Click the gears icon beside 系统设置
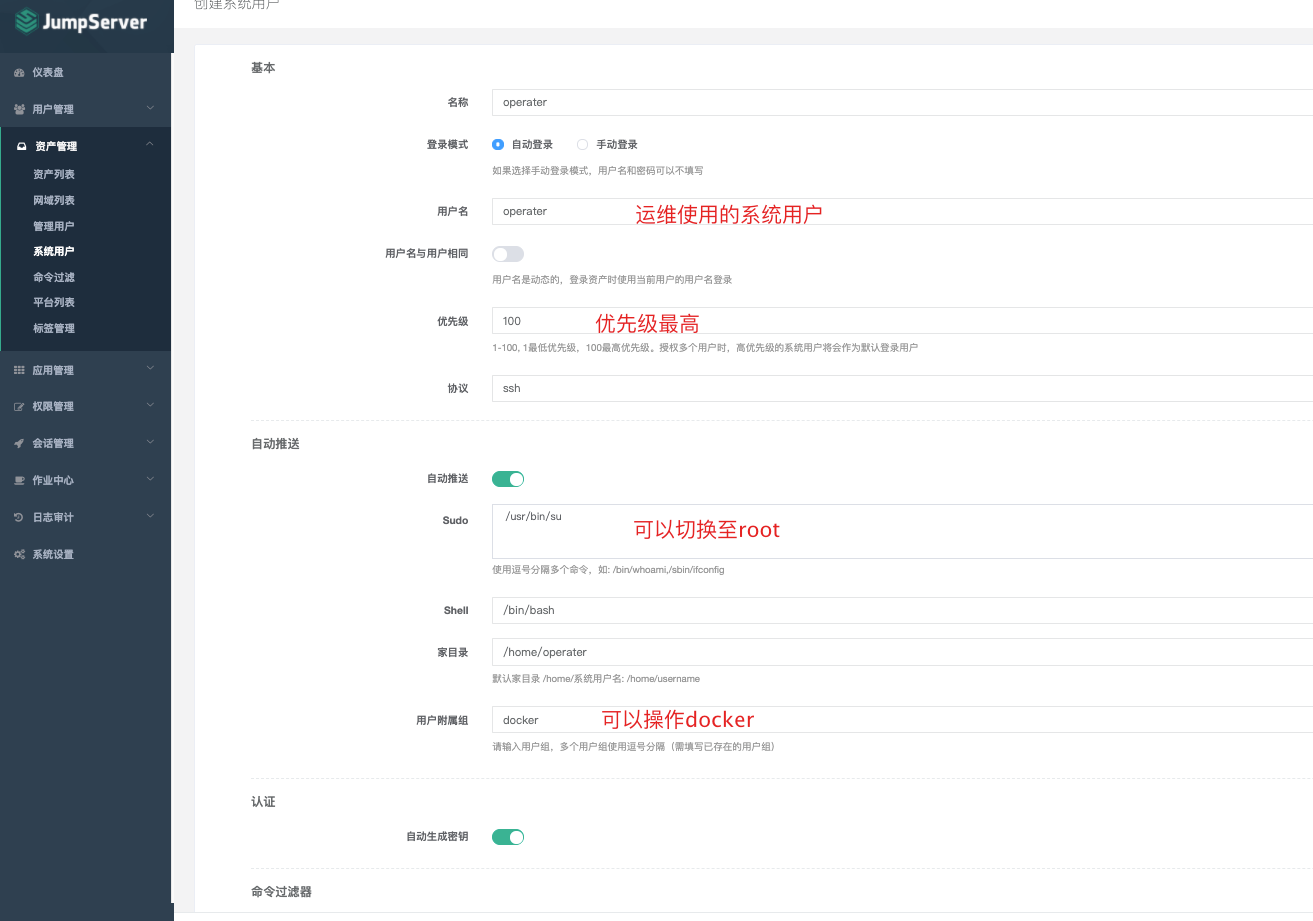 [19, 554]
